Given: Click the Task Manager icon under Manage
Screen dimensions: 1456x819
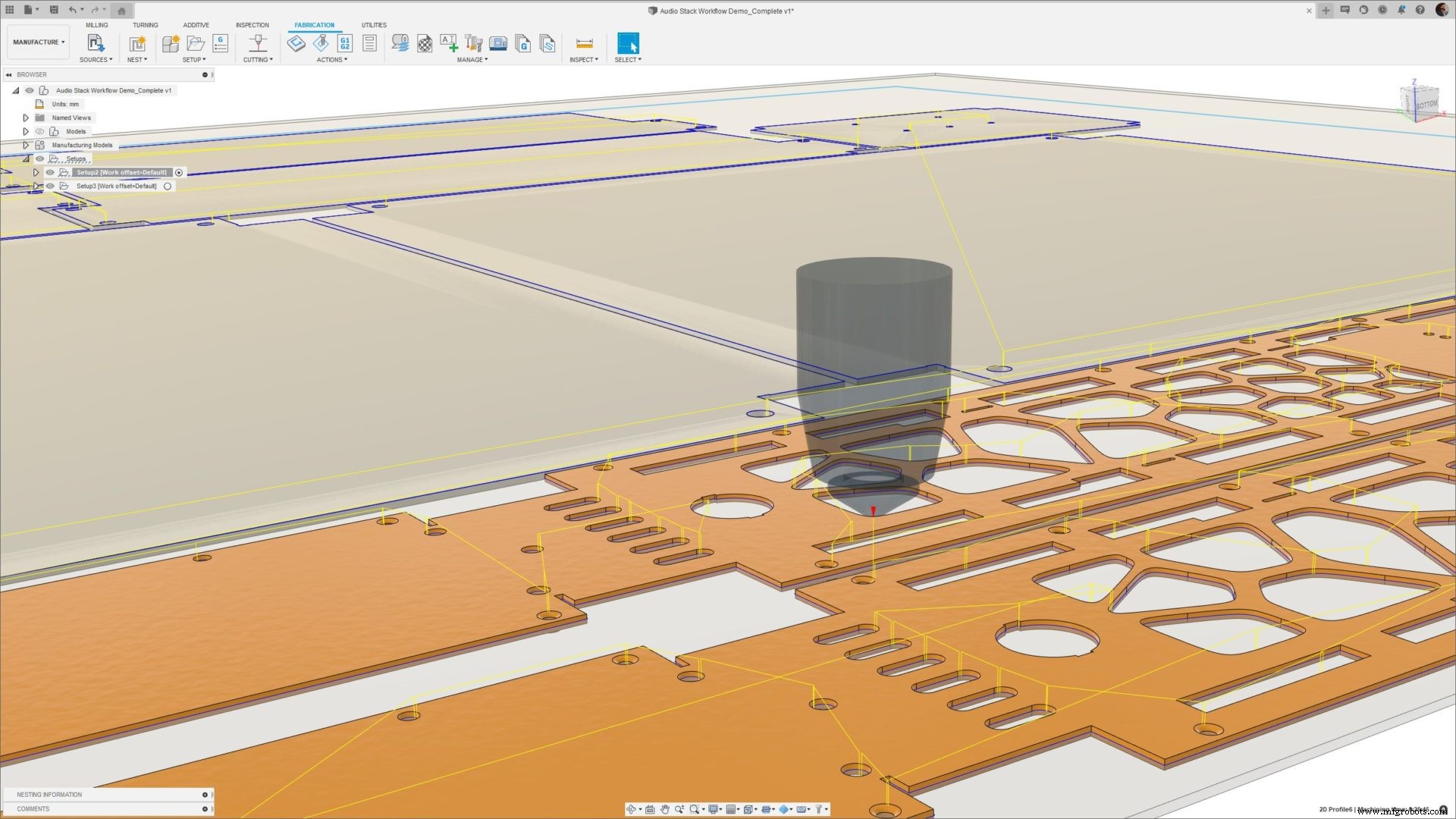Looking at the screenshot, I should click(x=400, y=43).
